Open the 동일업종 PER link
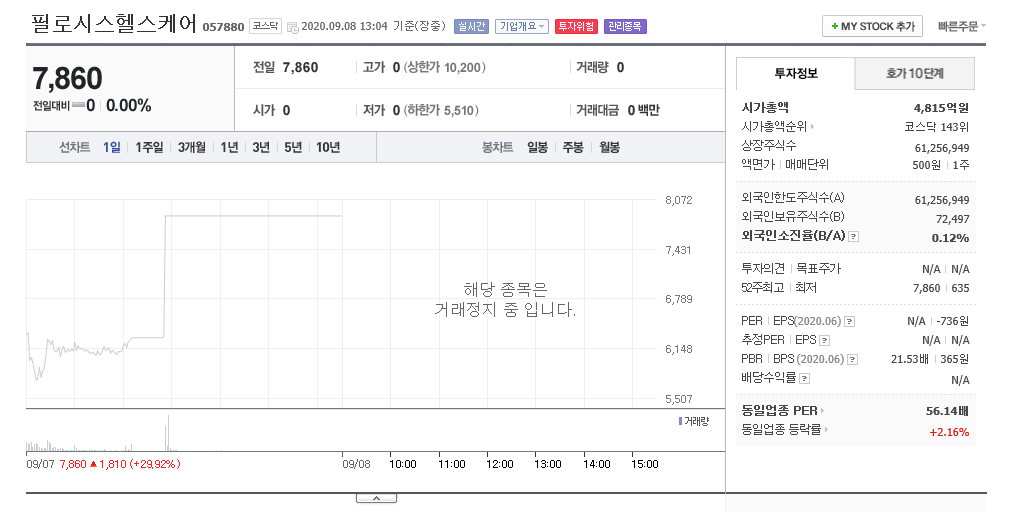Viewport: 1014px width, 512px height. (x=782, y=411)
